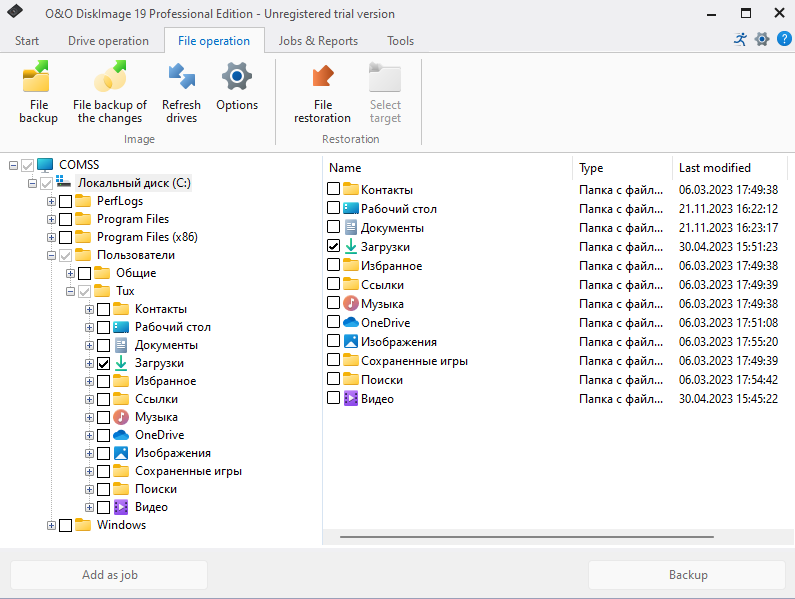Check Контакты in the file list
This screenshot has height=599, width=795.
[x=333, y=189]
